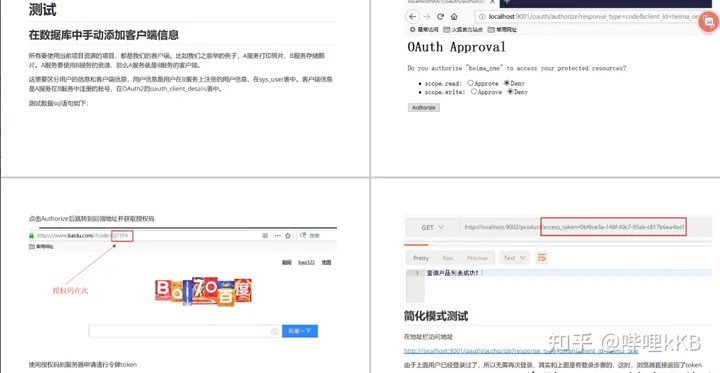Viewport: 720px width, 373px height.
Task: Click response line 1 text in Postman
Action: (452, 273)
